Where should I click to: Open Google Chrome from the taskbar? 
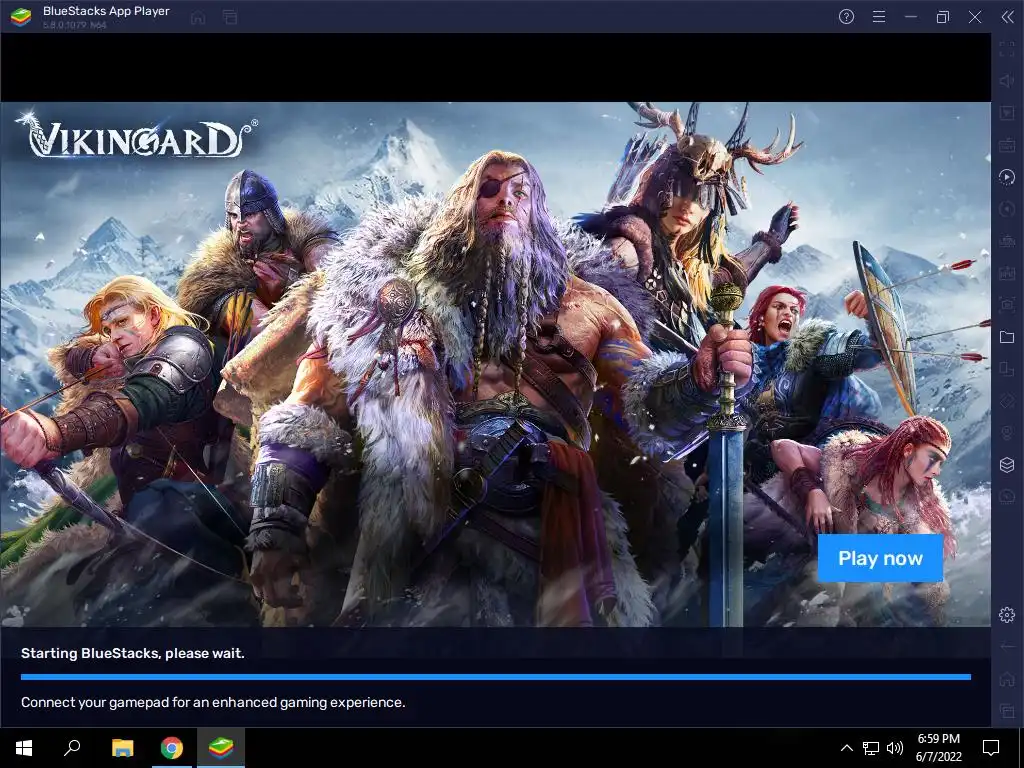pyautogui.click(x=172, y=748)
